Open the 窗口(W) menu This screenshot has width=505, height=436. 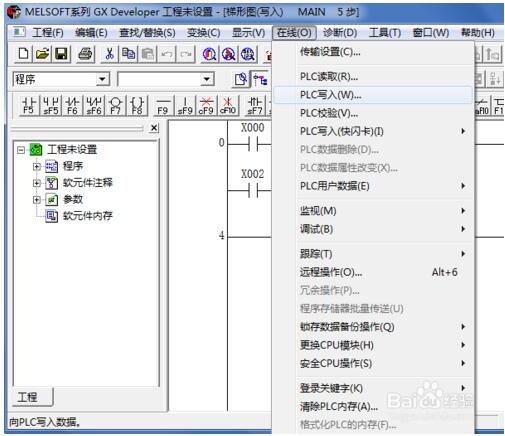[431, 33]
